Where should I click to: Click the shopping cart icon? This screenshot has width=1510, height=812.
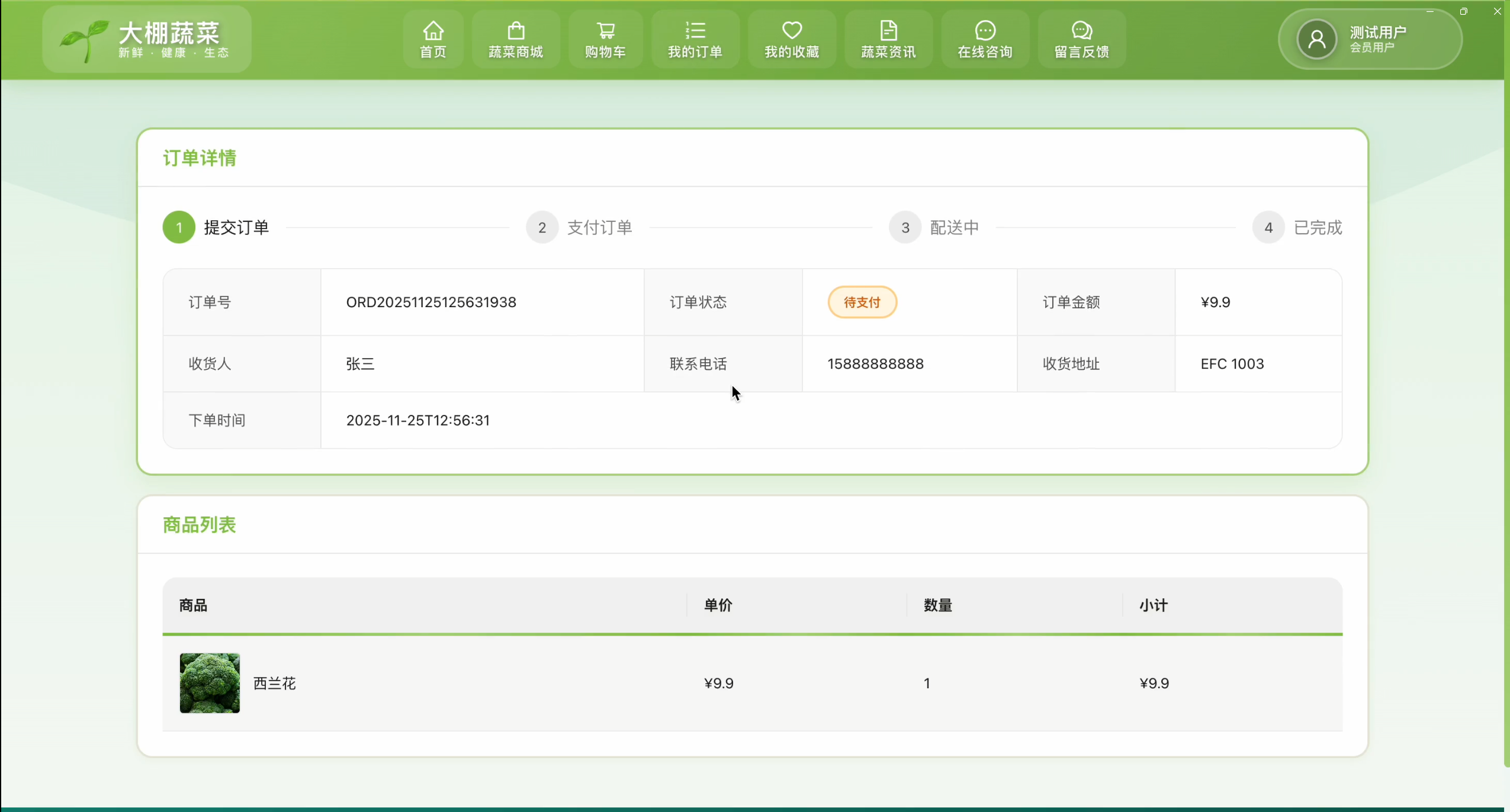point(605,31)
